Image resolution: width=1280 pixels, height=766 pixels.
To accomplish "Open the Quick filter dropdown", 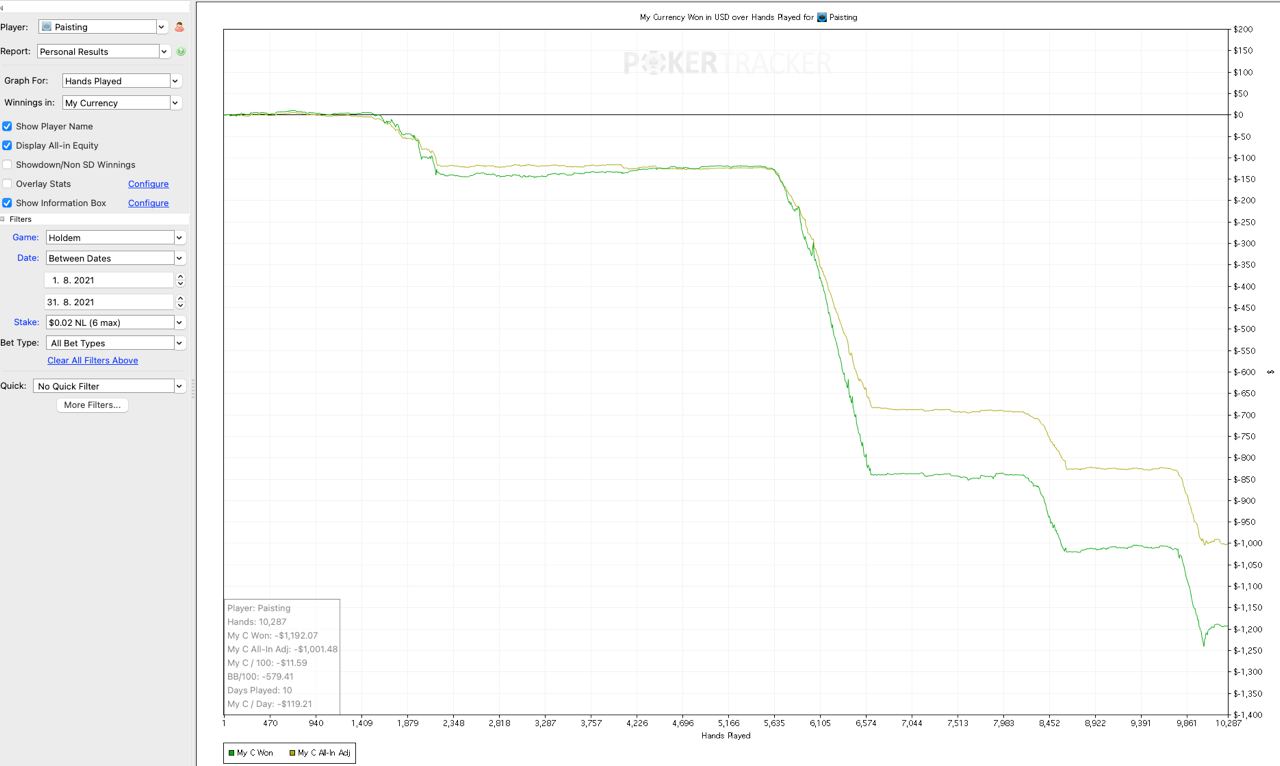I will click(109, 386).
